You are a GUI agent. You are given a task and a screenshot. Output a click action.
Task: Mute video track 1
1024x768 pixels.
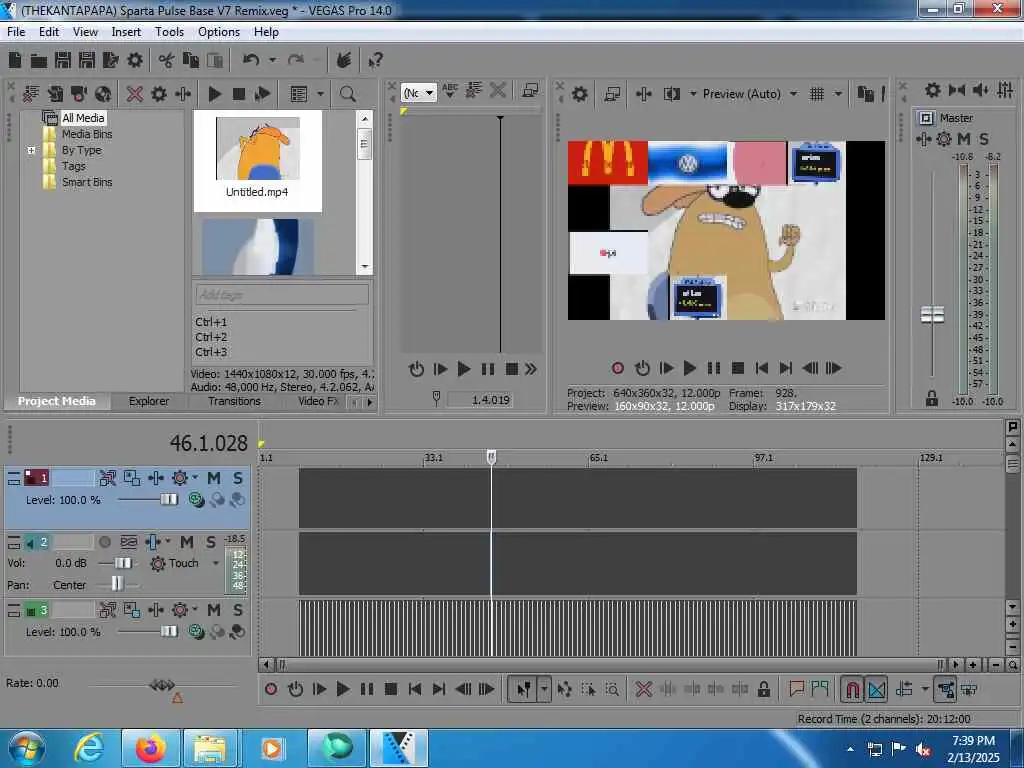(x=214, y=478)
